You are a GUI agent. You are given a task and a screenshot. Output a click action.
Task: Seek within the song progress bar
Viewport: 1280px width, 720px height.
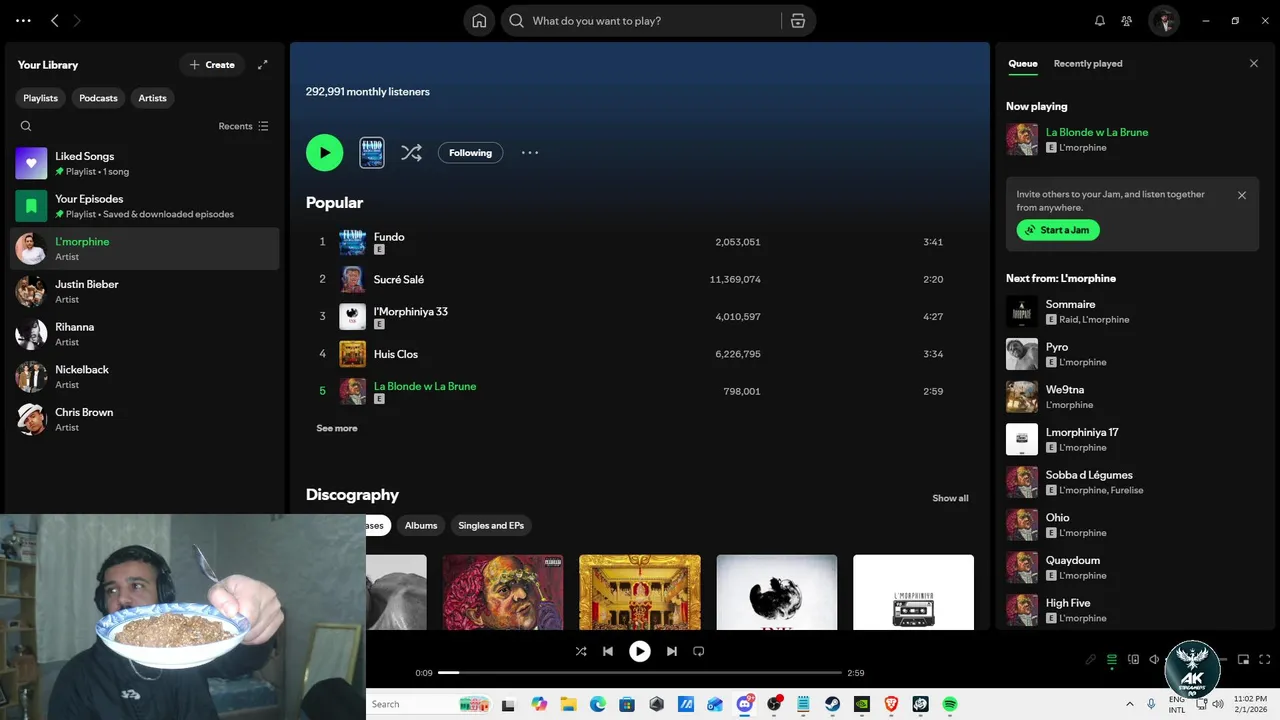(x=640, y=673)
